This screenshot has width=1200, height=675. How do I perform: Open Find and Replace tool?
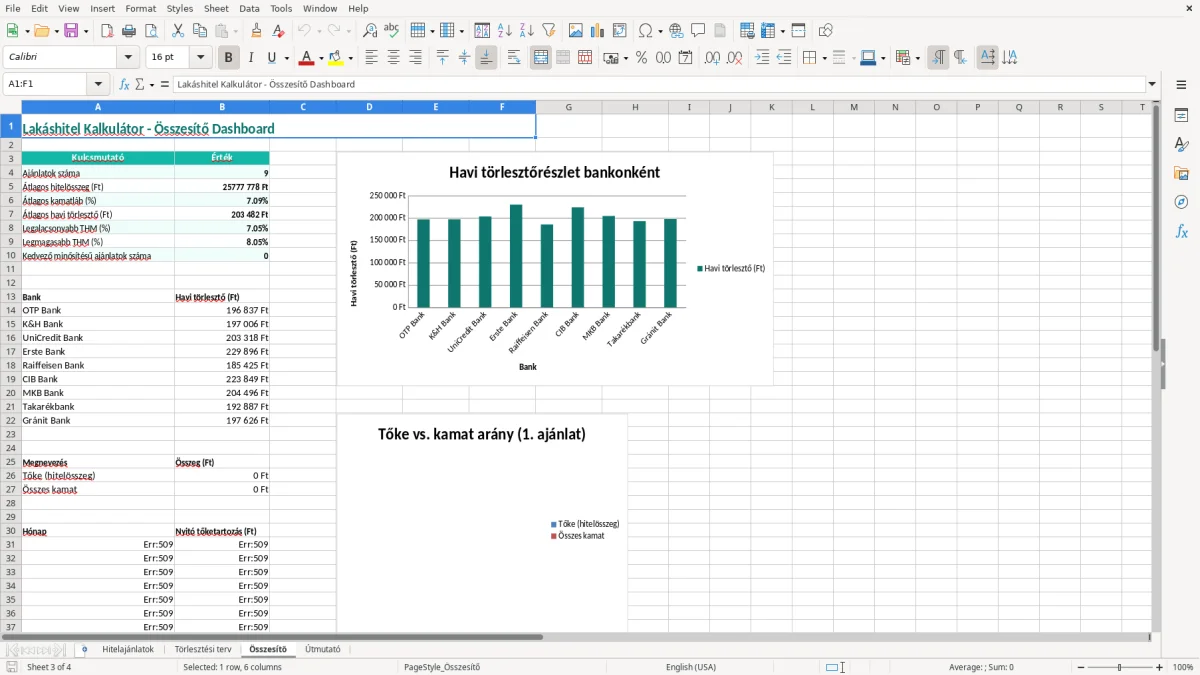(x=370, y=31)
